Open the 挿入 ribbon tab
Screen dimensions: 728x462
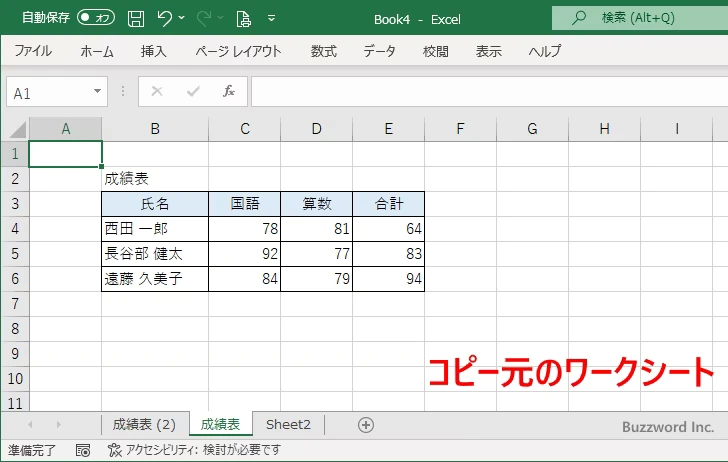[x=153, y=51]
